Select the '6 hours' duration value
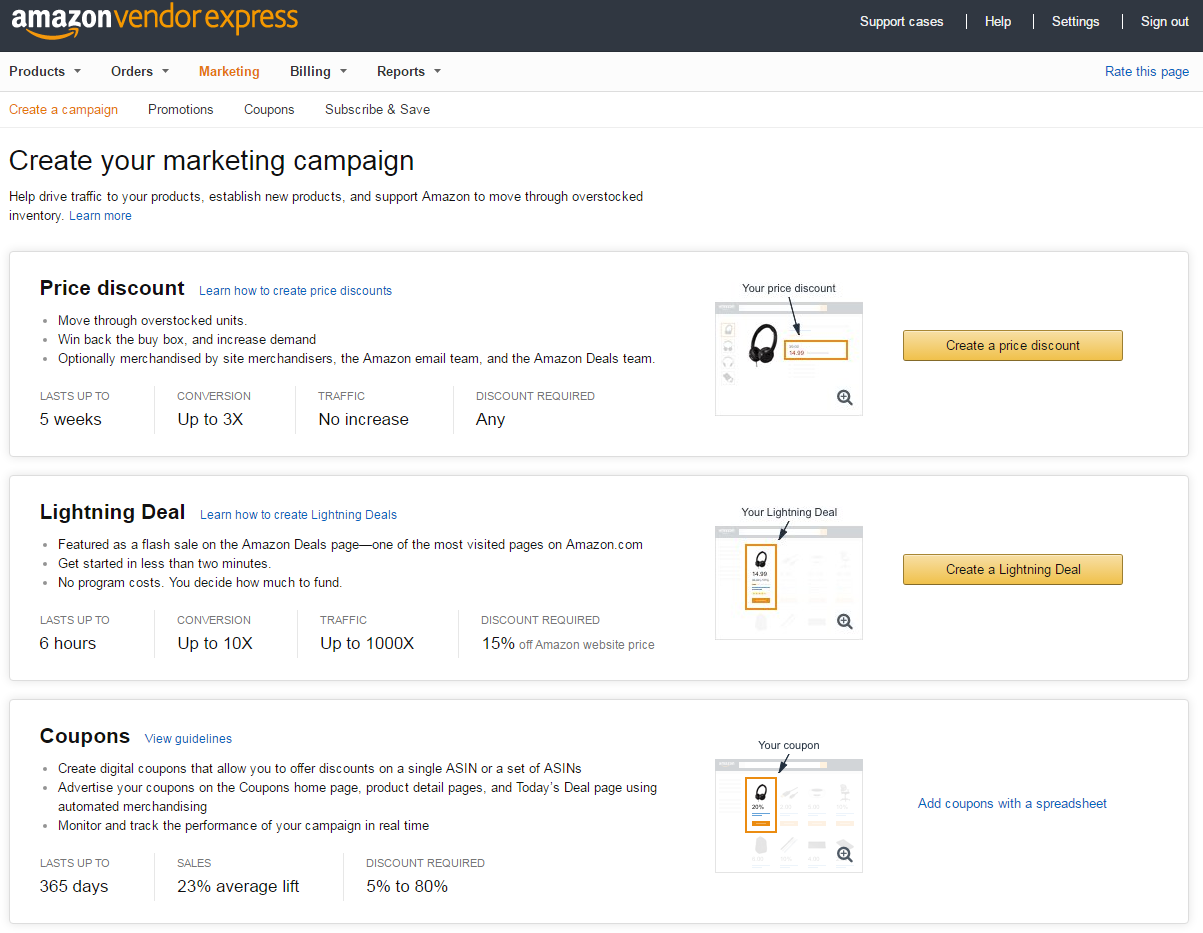Viewport: 1203px width, 933px height. (x=68, y=643)
